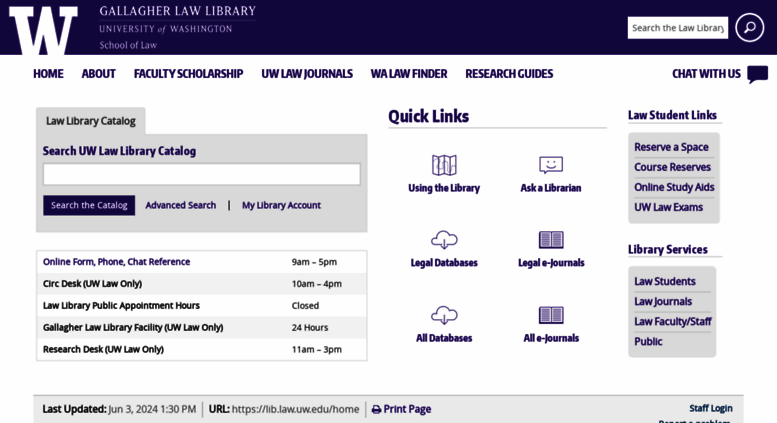The height and width of the screenshot is (423, 777).
Task: Open the All Databases text link
Action: click(444, 338)
